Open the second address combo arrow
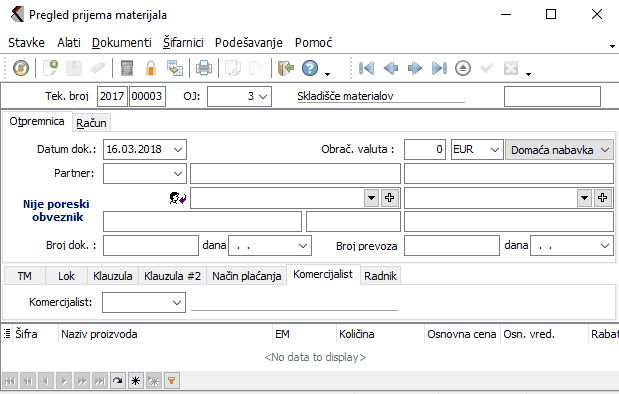This screenshot has height=394, width=619. 584,197
